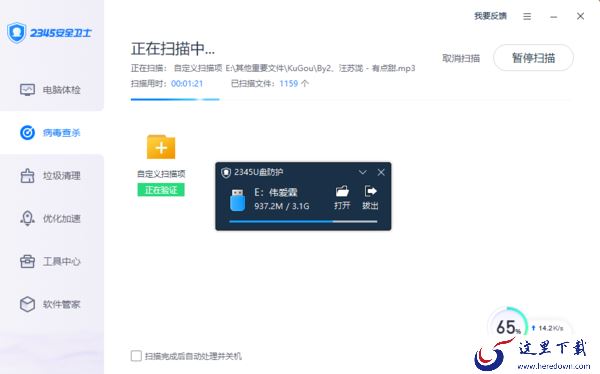Click the 电脑体检 monitor icon
600x374 pixels.
point(27,90)
